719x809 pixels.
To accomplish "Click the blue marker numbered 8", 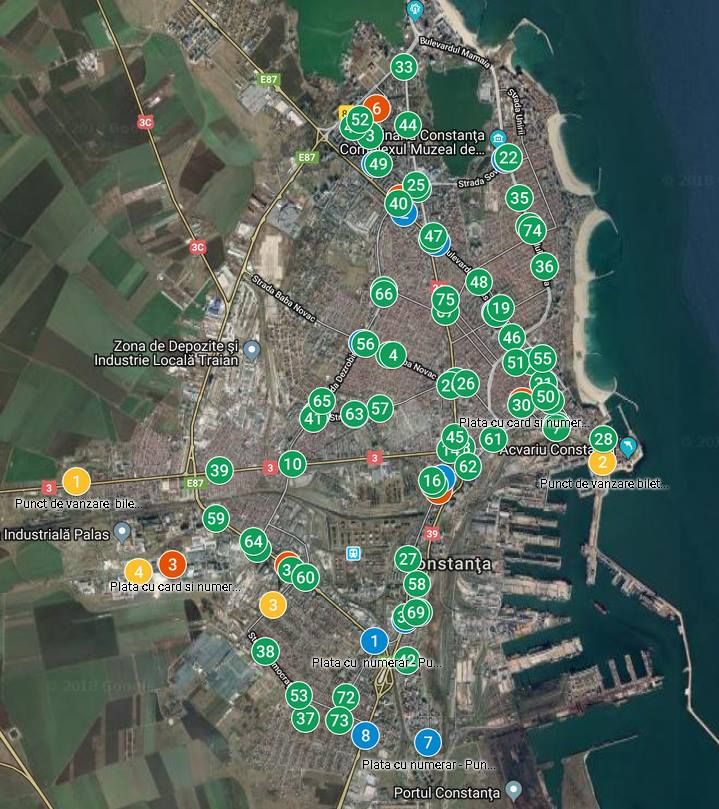I will pyautogui.click(x=365, y=735).
